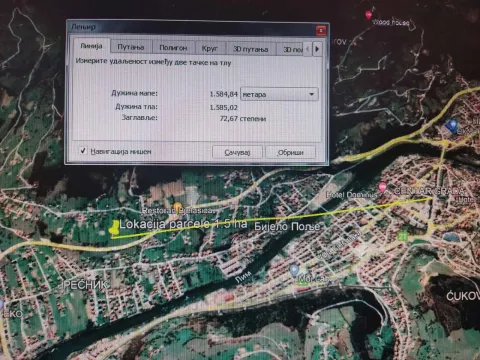Click the Сачувај button
Screen dimensions: 480x360
click(x=237, y=152)
